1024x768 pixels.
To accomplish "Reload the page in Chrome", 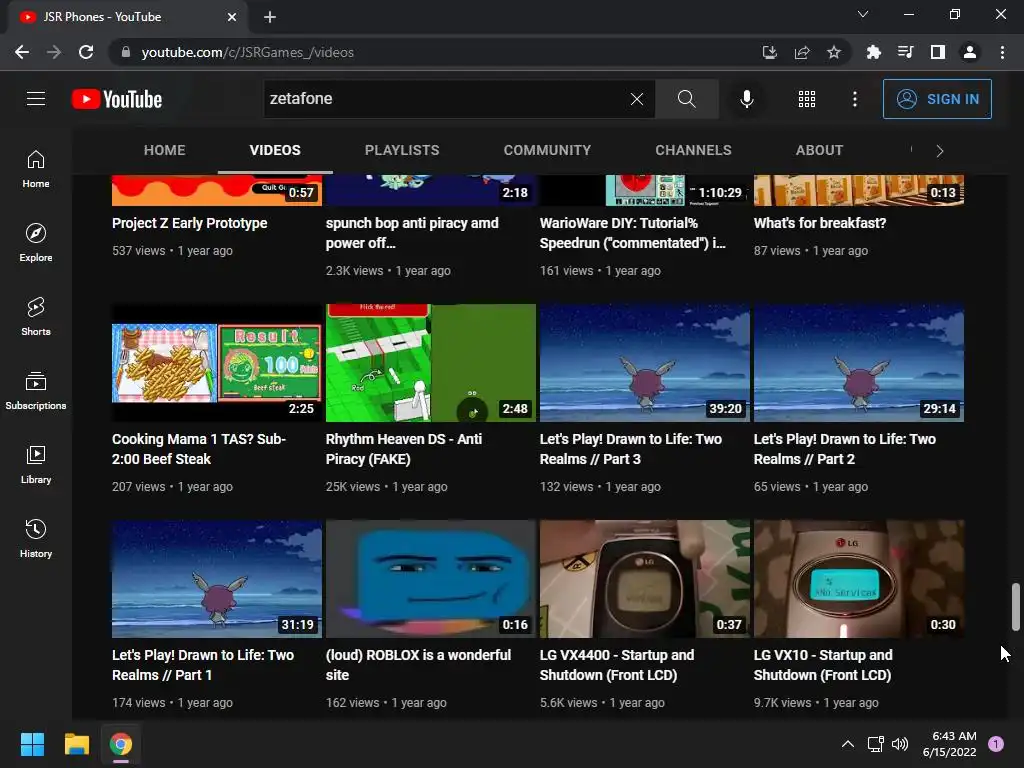I will pos(86,52).
